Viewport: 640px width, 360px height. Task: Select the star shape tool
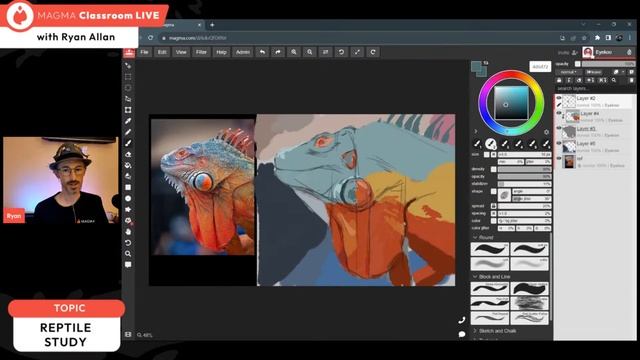[x=128, y=209]
